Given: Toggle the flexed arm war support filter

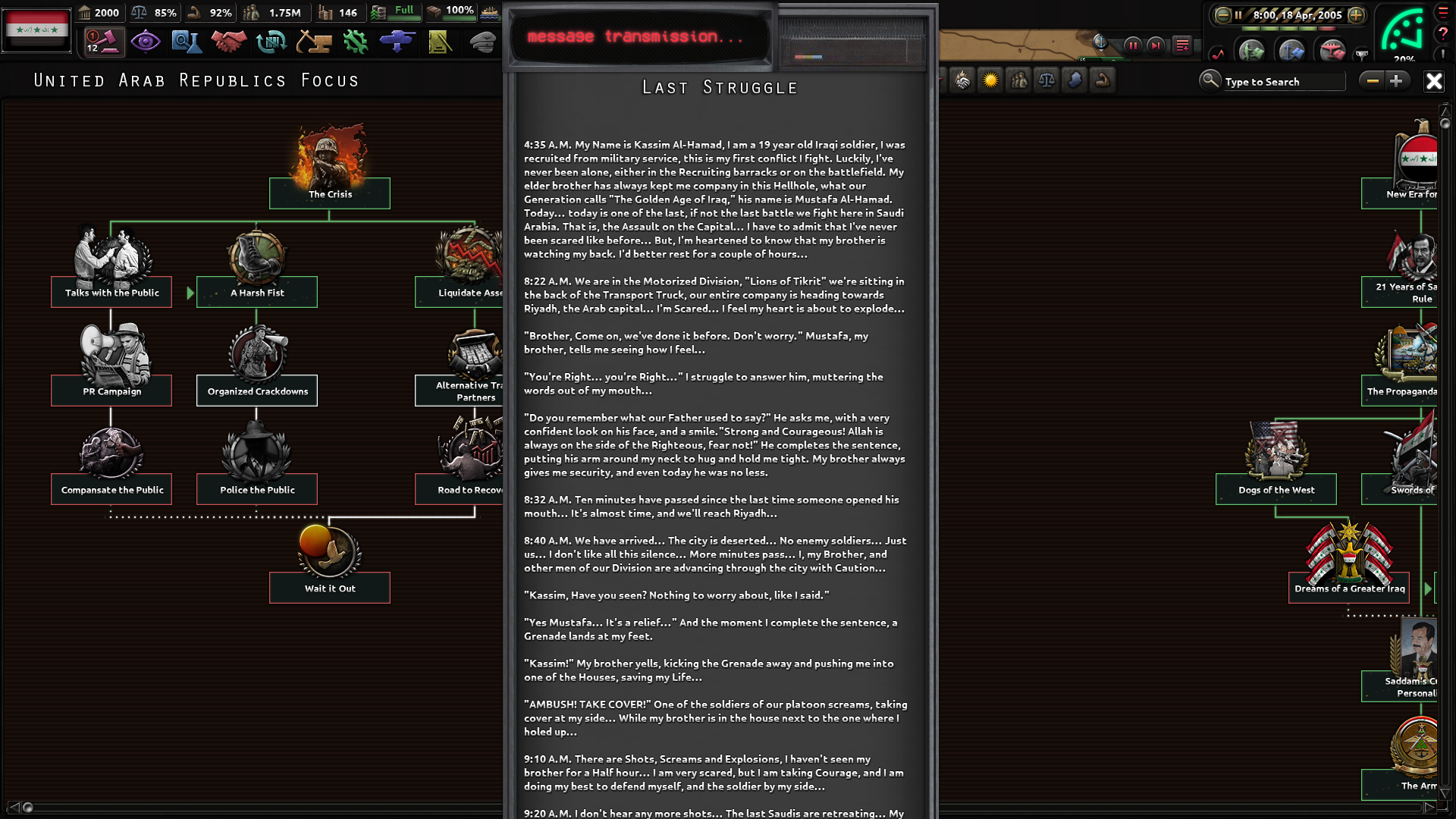Looking at the screenshot, I should click(x=1103, y=80).
